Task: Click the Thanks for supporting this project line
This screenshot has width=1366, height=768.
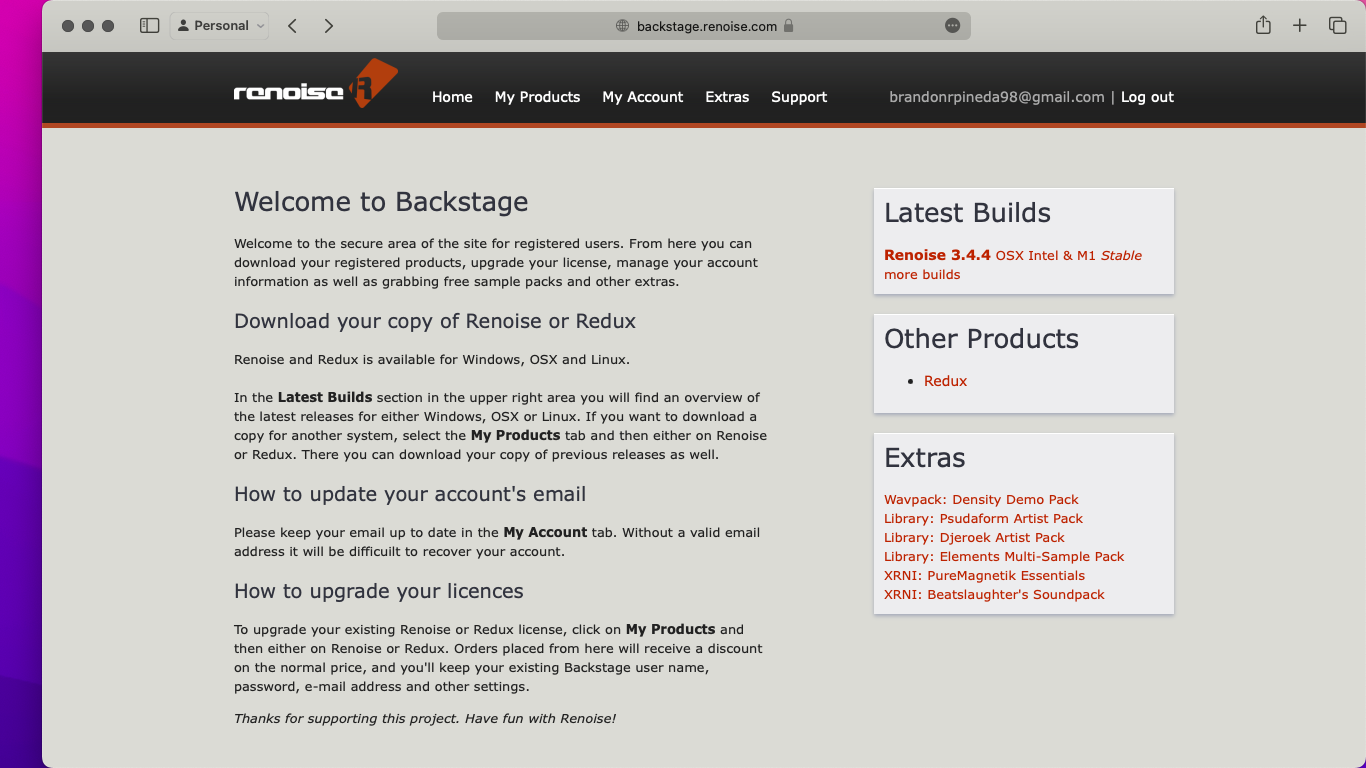Action: click(425, 718)
